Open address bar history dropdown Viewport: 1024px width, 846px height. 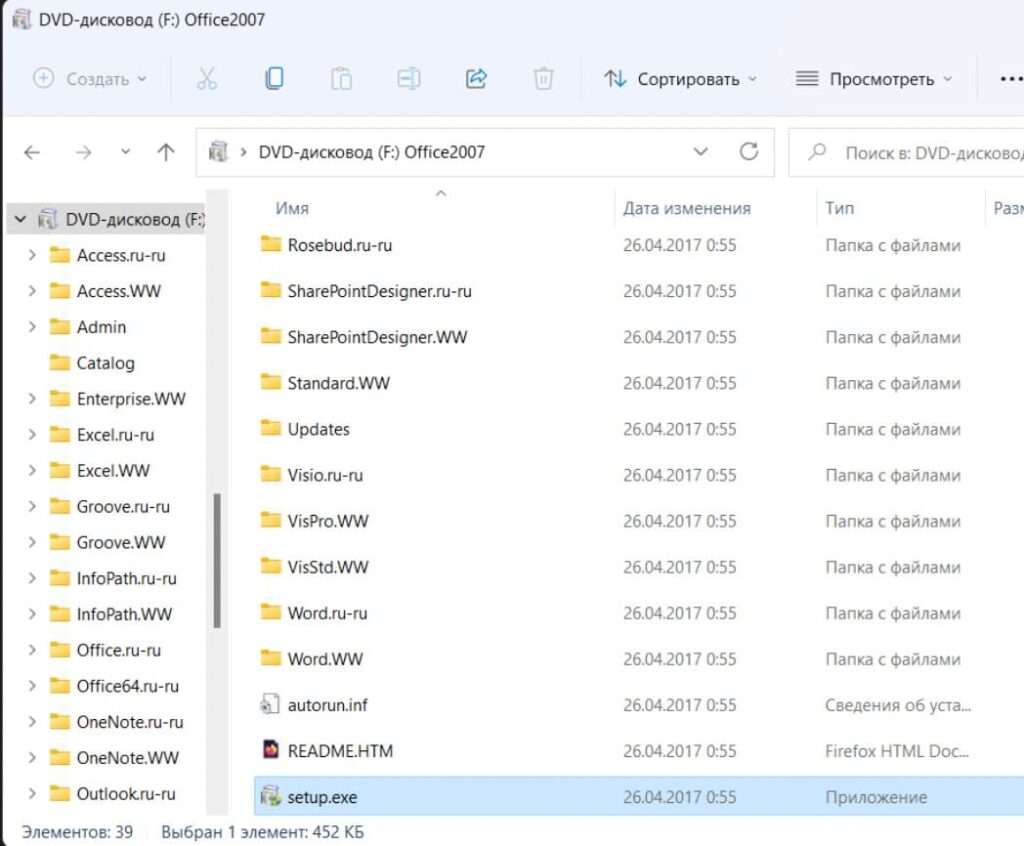[701, 152]
